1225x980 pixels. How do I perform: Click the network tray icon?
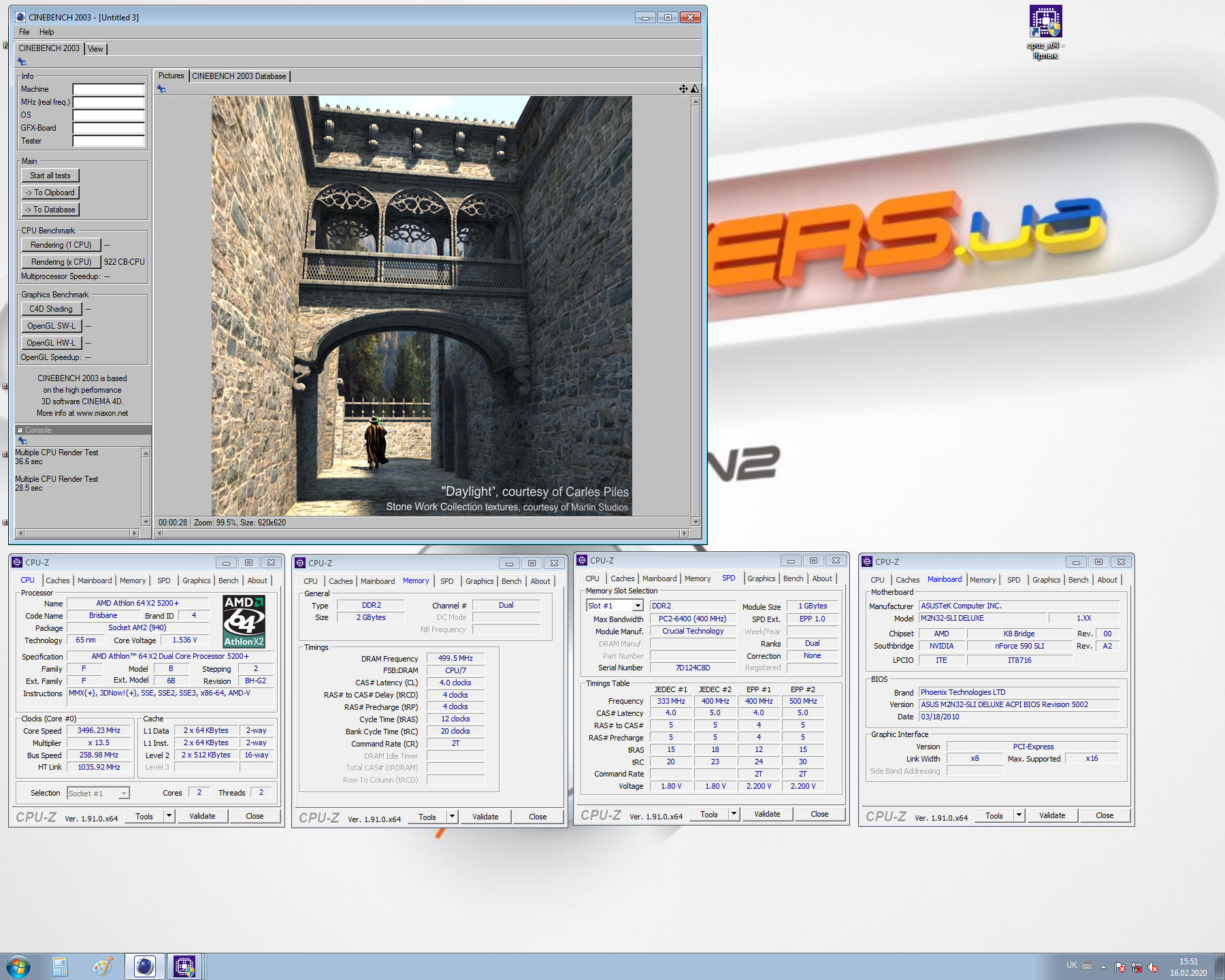[x=1137, y=967]
